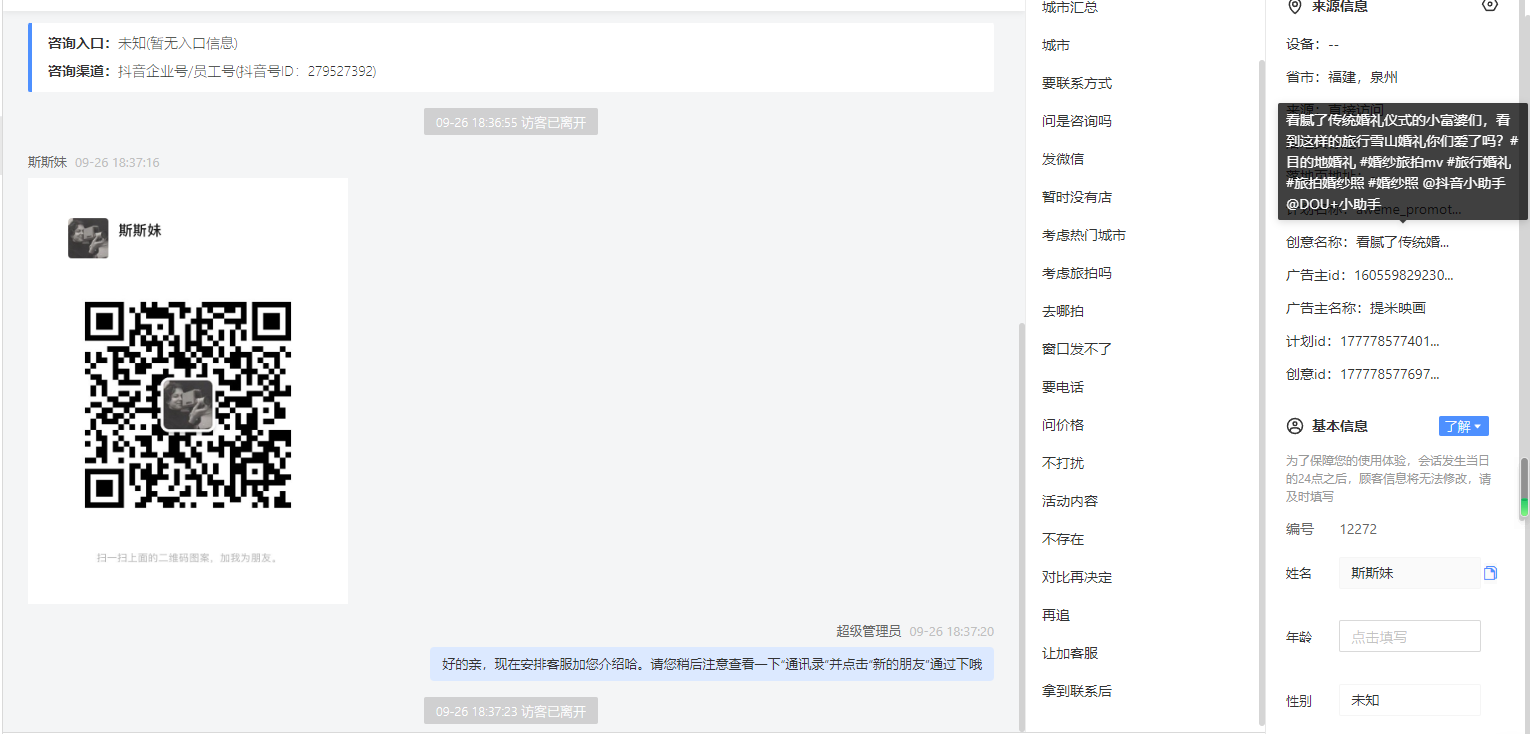Click the 18:36:55 访客已离开 notice
Viewport: 1530px width, 734px height.
pos(511,122)
